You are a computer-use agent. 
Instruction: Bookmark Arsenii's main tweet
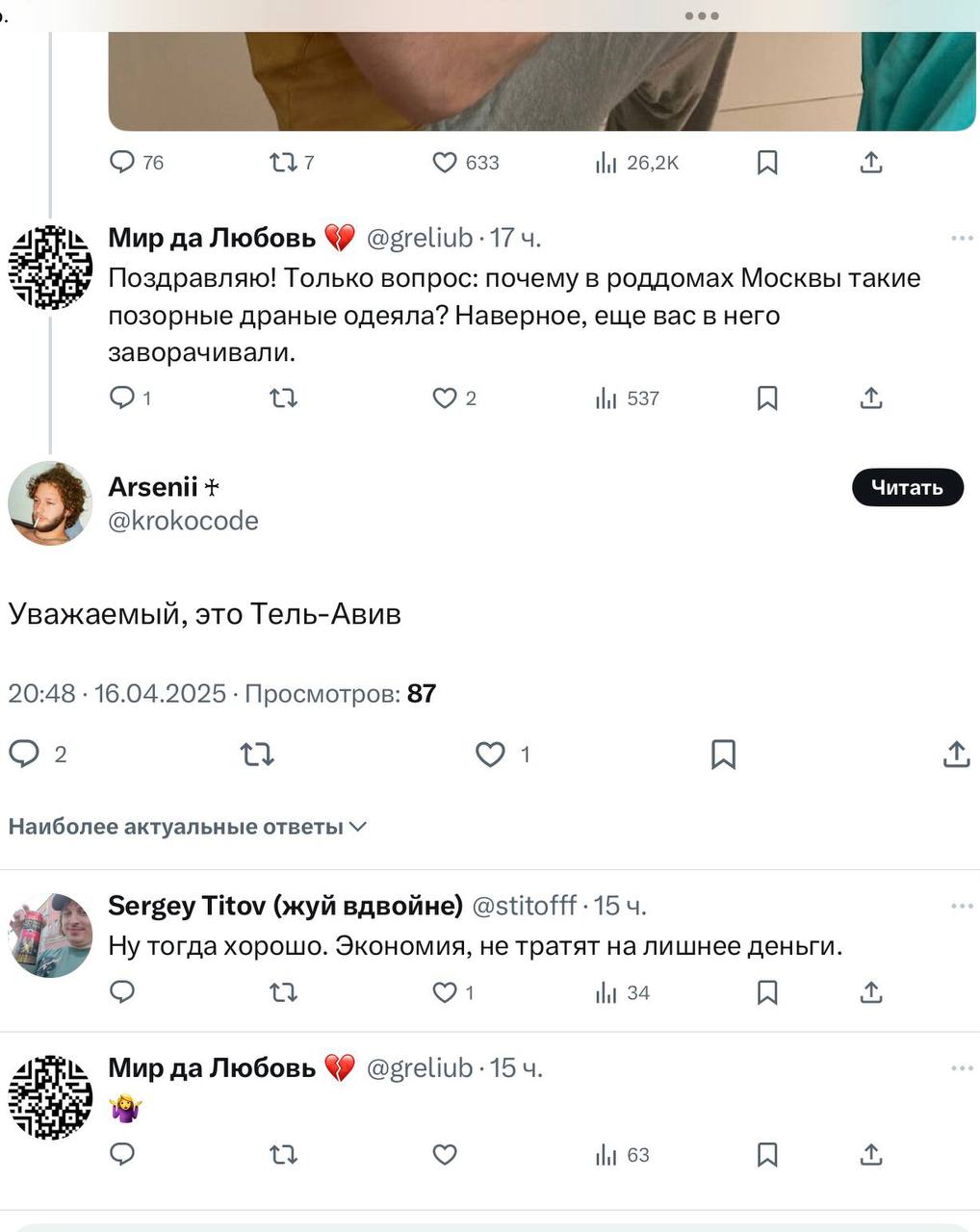point(723,755)
